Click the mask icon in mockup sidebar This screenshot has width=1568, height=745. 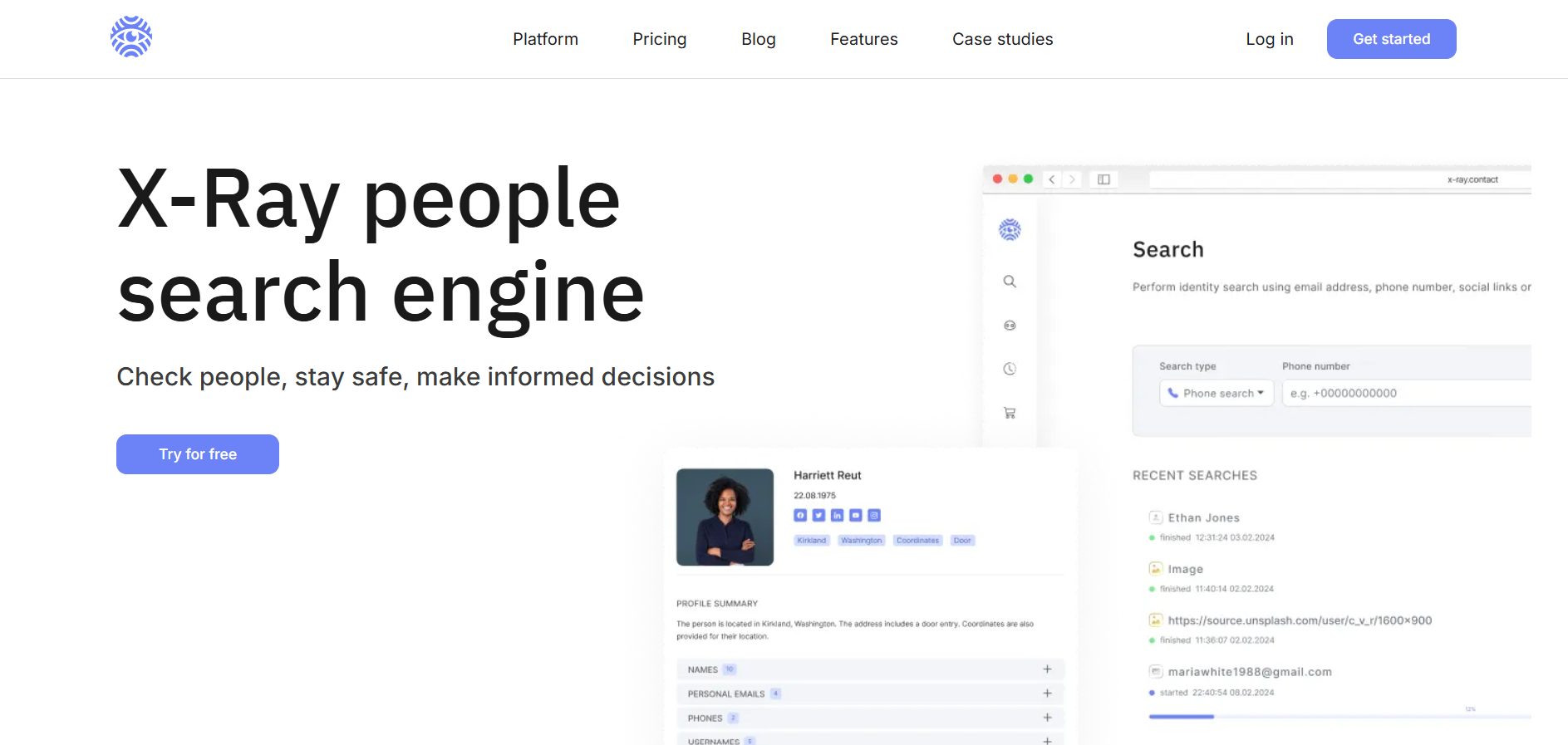click(x=1010, y=326)
